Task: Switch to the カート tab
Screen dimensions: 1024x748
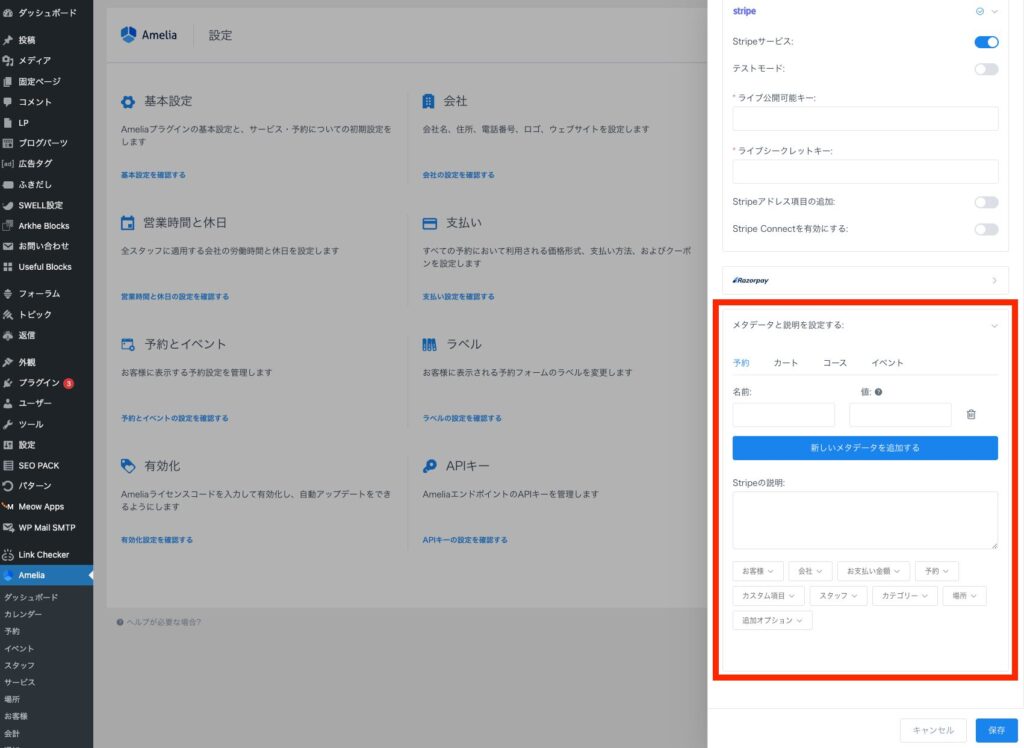Action: coord(786,363)
